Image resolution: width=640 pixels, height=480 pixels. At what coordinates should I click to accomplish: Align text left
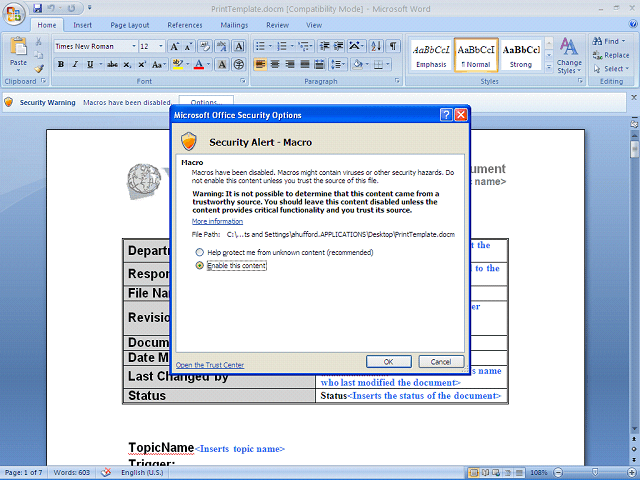click(x=260, y=64)
